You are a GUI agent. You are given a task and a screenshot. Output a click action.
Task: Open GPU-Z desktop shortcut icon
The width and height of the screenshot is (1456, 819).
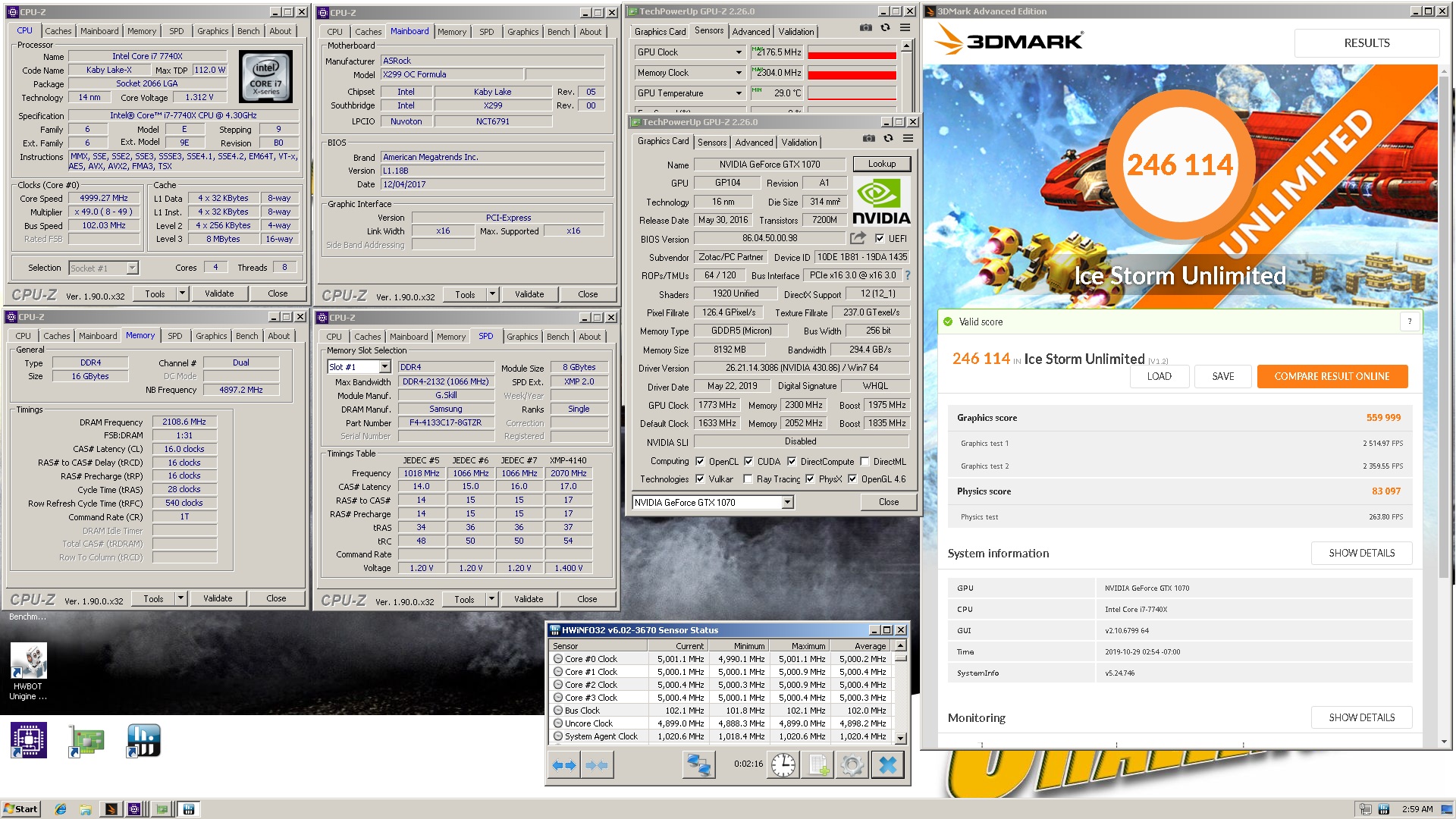86,740
